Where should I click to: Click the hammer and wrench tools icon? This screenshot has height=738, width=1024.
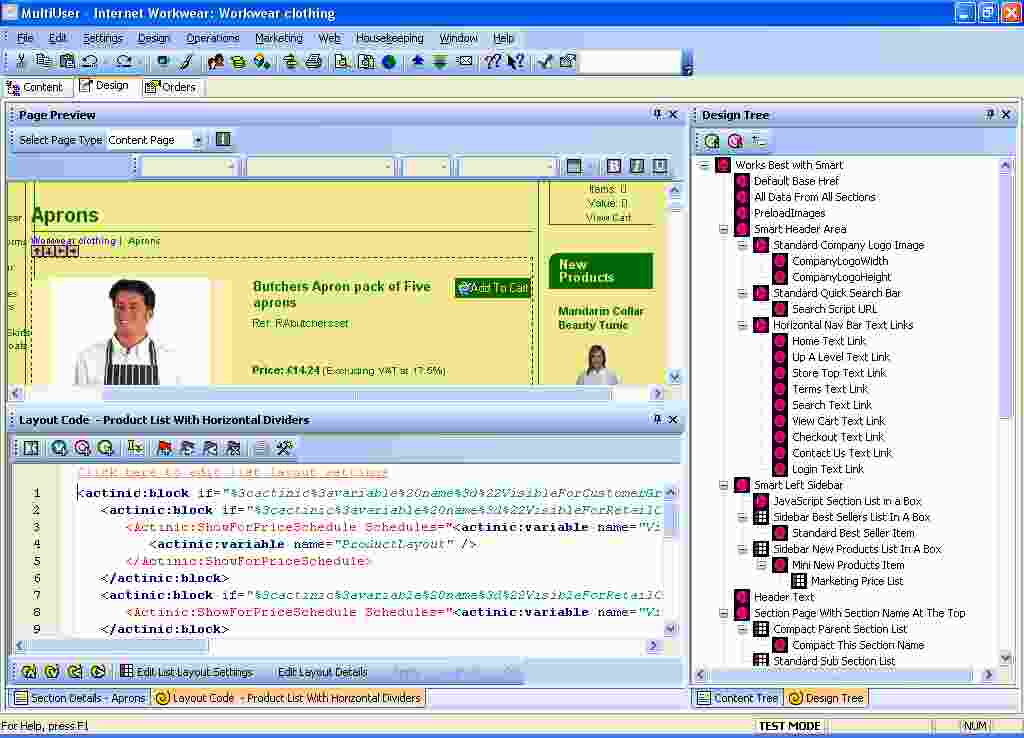(285, 448)
